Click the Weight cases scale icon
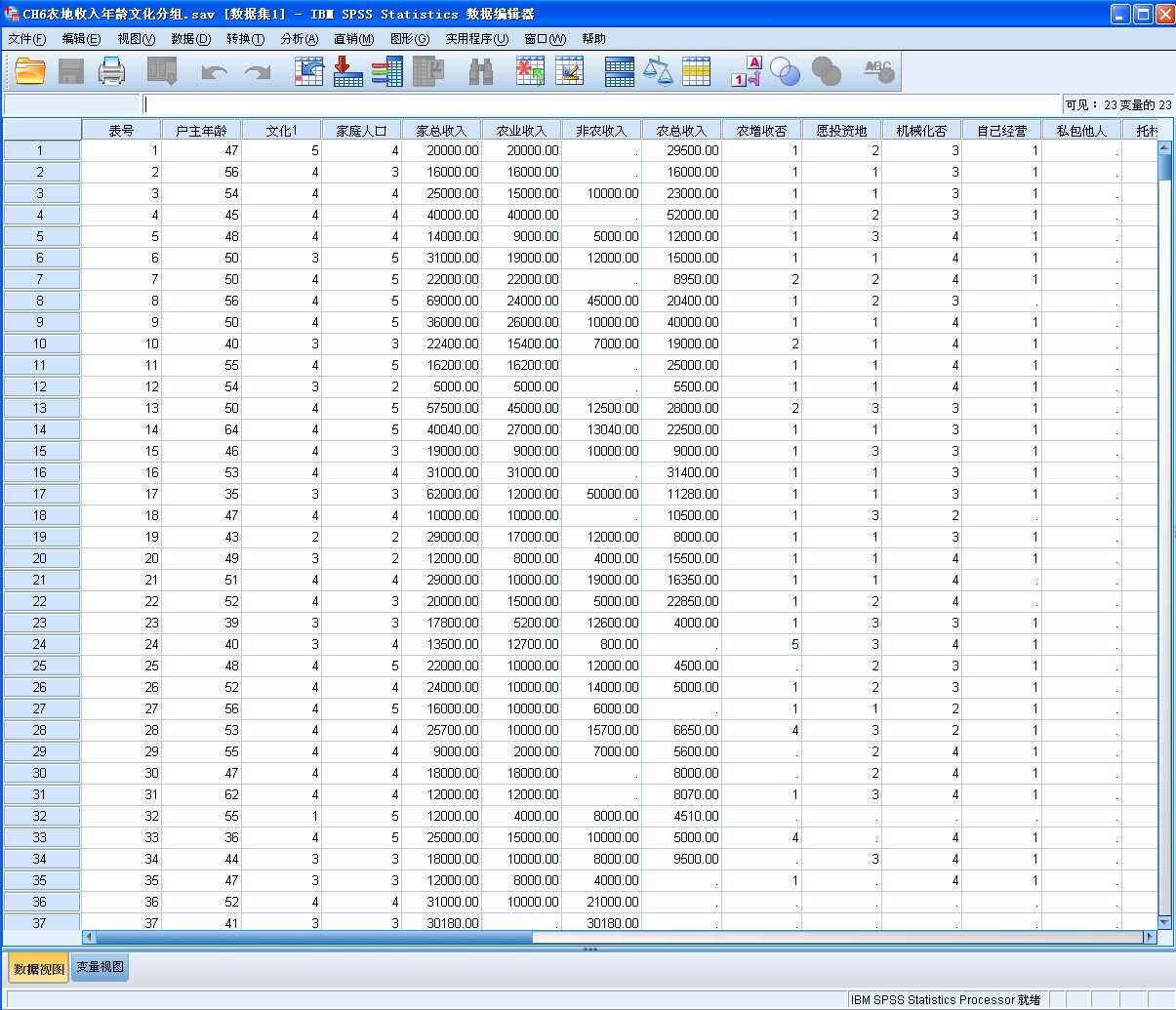The image size is (1176, 1010). [x=658, y=71]
